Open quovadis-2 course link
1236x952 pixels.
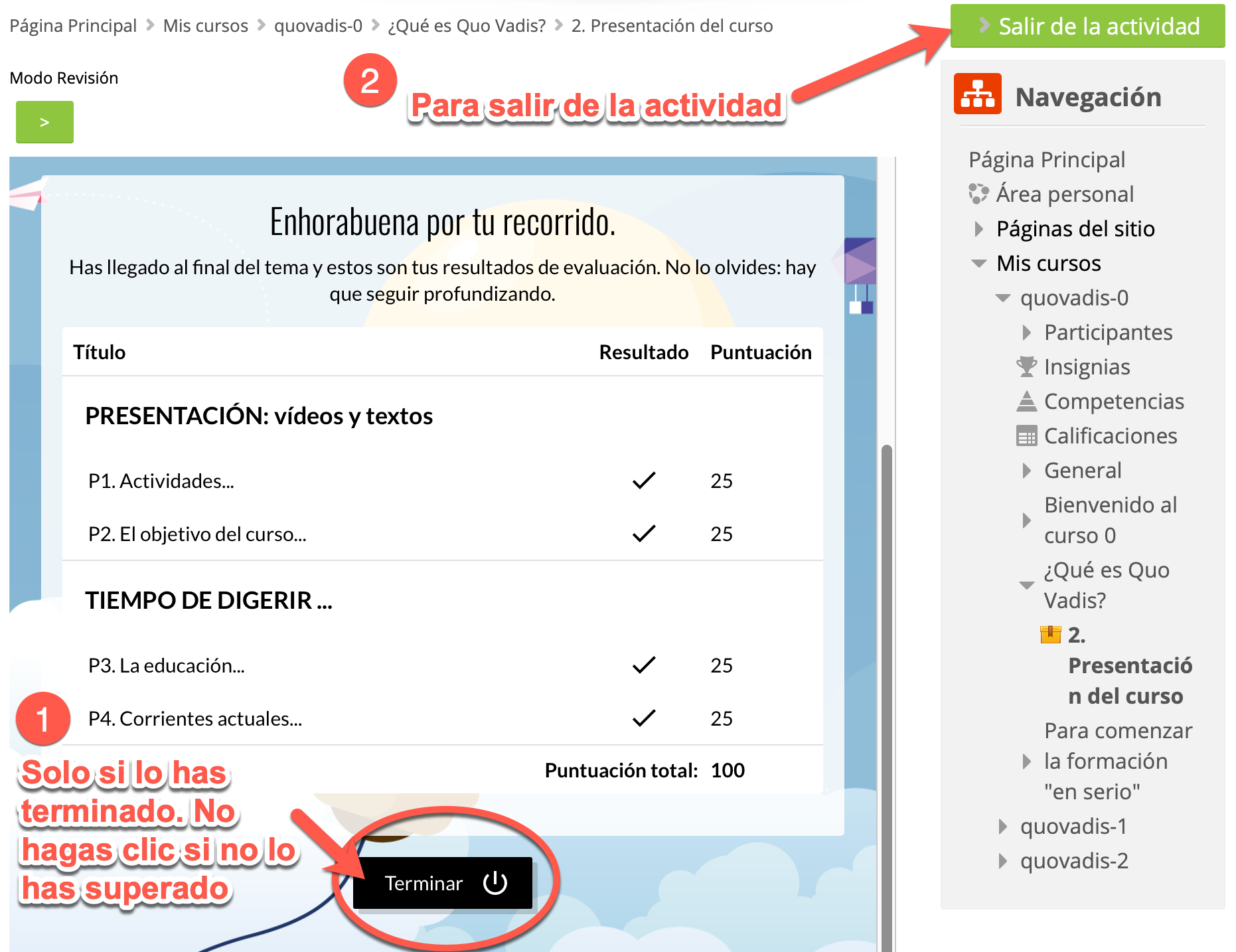(1074, 861)
